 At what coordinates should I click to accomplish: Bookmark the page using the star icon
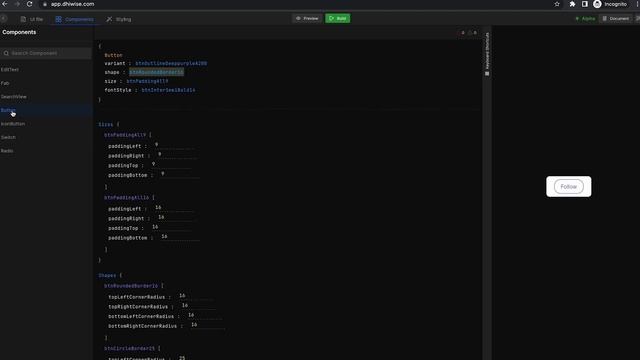557,4
